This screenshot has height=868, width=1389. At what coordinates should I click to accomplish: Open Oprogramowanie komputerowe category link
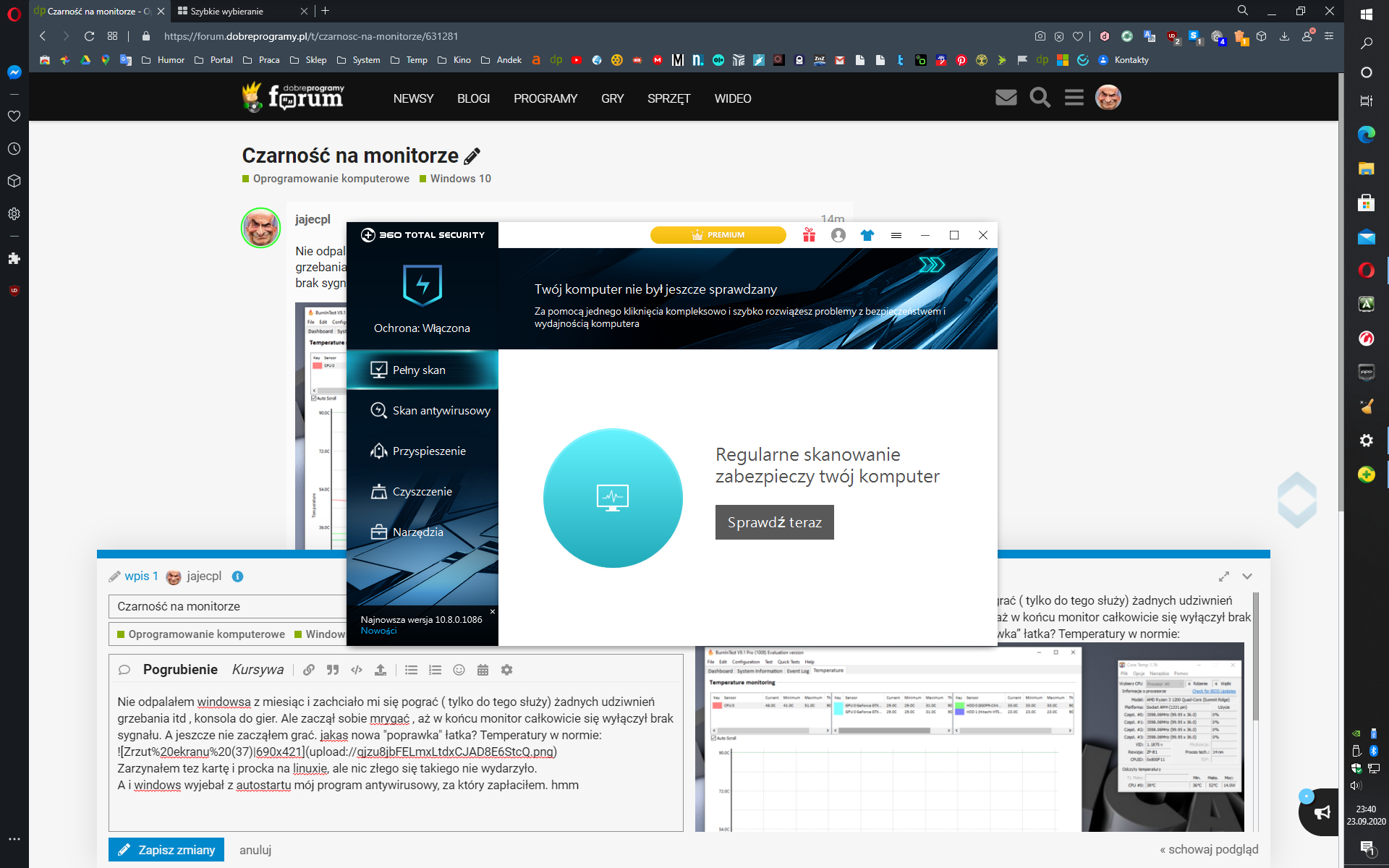pos(326,179)
